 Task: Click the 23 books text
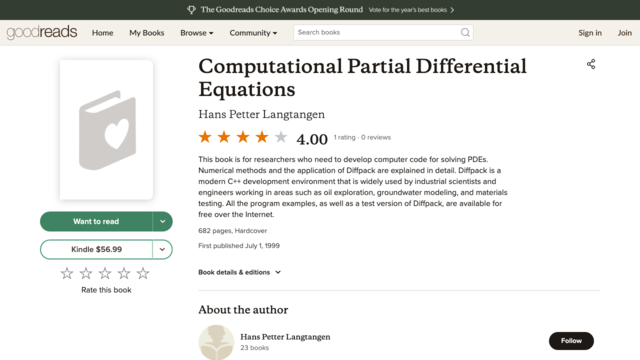click(x=254, y=348)
